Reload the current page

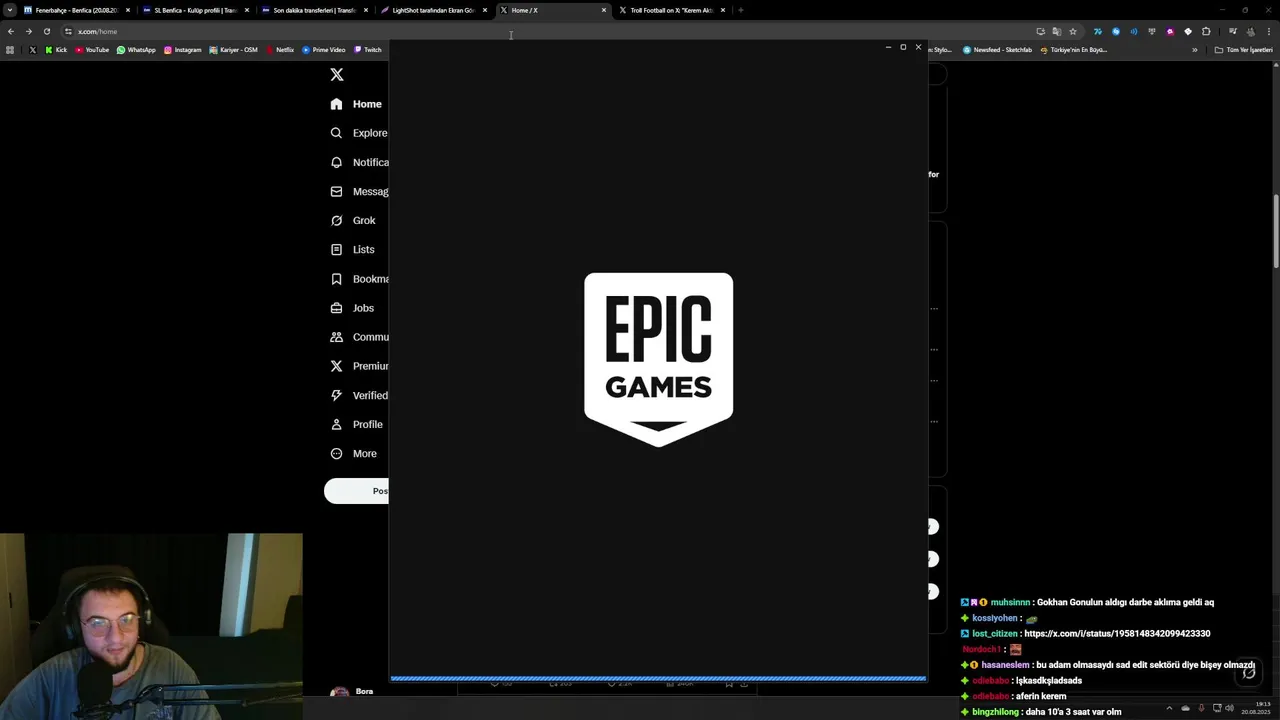coord(46,31)
